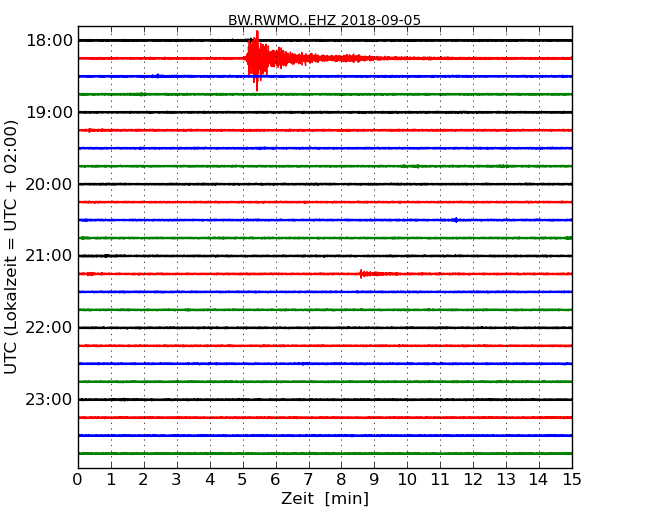Viewport: 650px width, 520px height.
Task: Click the 22:00 time label
Action: point(49,328)
